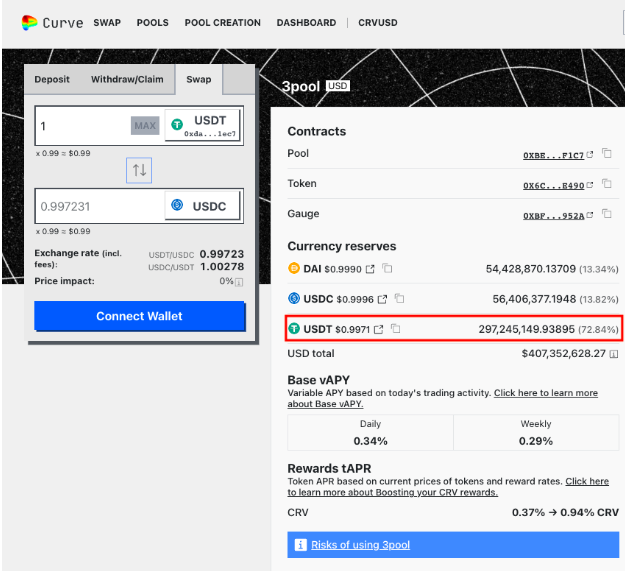Image resolution: width=625 pixels, height=579 pixels.
Task: Open the USDC reserves external link icon
Action: click(382, 299)
